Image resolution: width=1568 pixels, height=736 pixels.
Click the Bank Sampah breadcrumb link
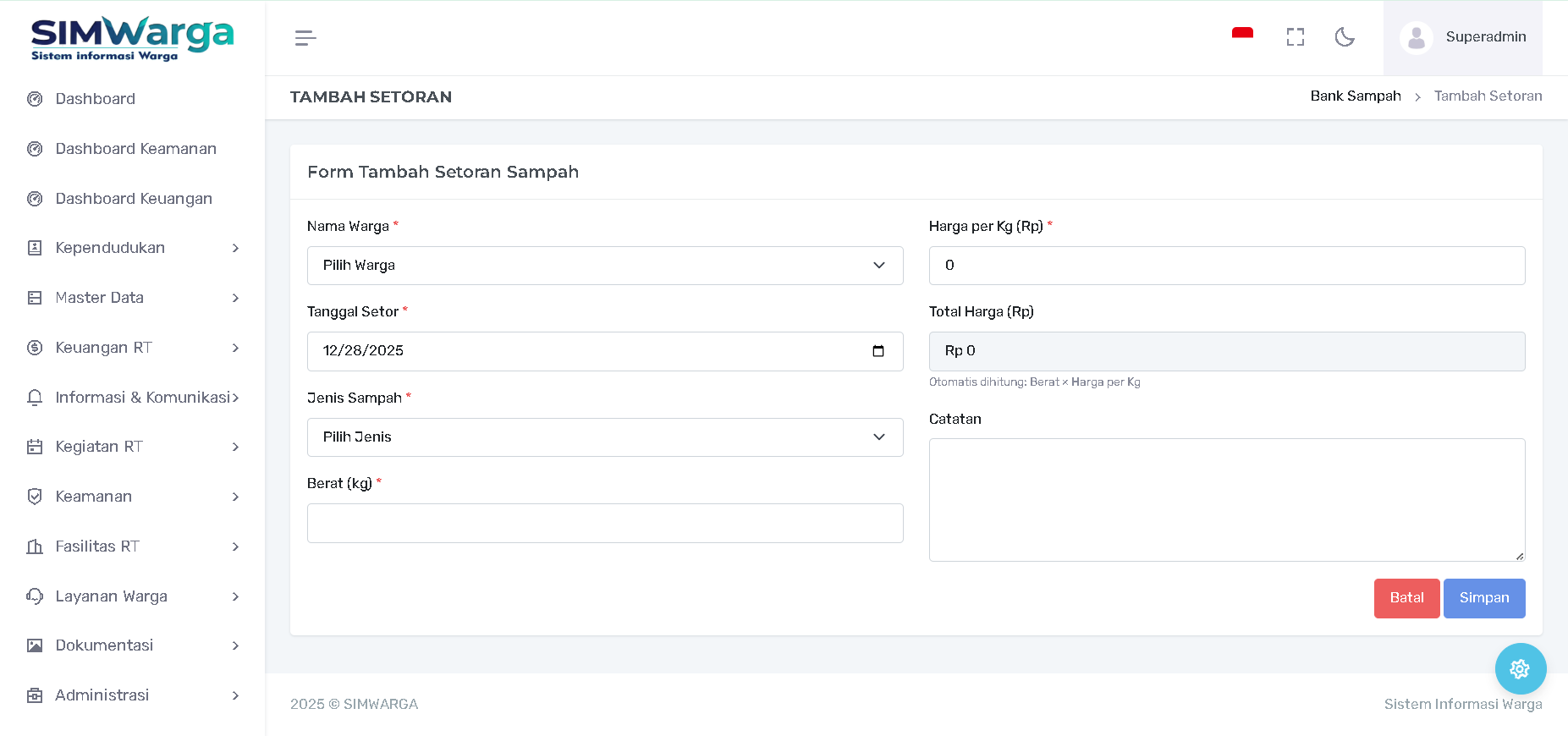pyautogui.click(x=1355, y=96)
